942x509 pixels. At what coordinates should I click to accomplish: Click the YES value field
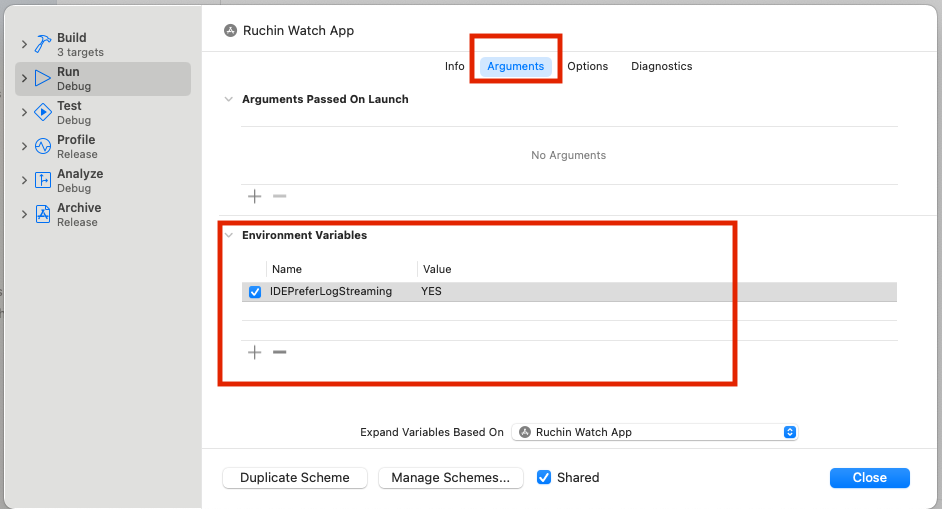point(432,292)
